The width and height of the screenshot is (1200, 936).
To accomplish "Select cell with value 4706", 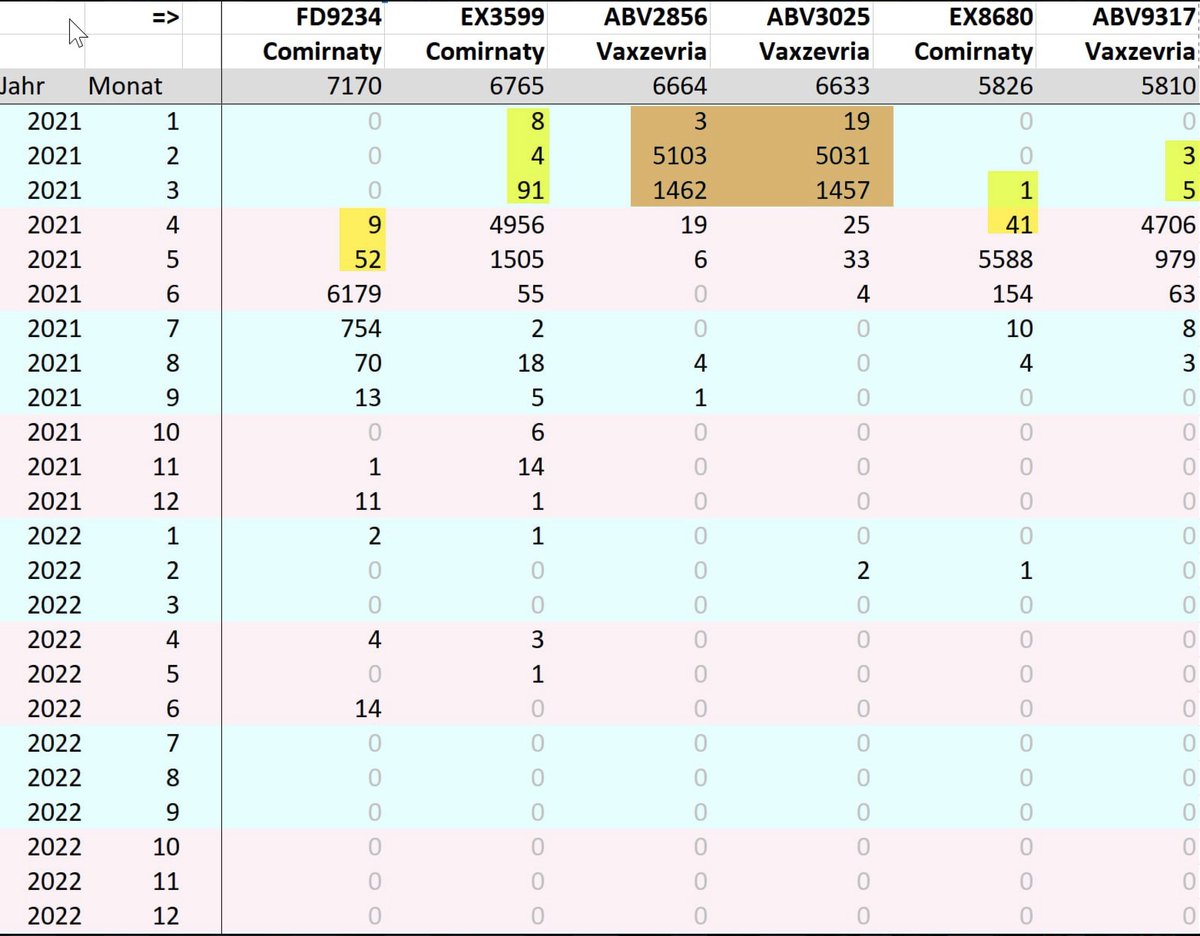I will (1167, 226).
